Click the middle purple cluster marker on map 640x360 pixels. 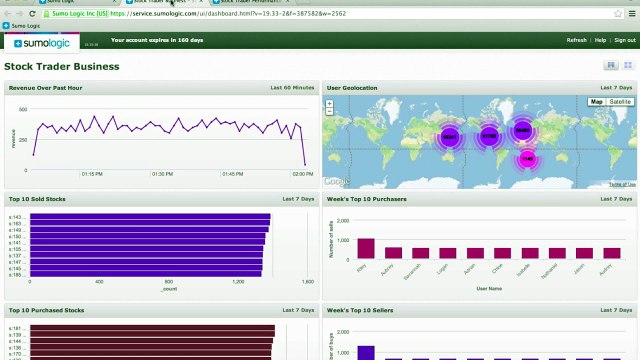tap(489, 136)
